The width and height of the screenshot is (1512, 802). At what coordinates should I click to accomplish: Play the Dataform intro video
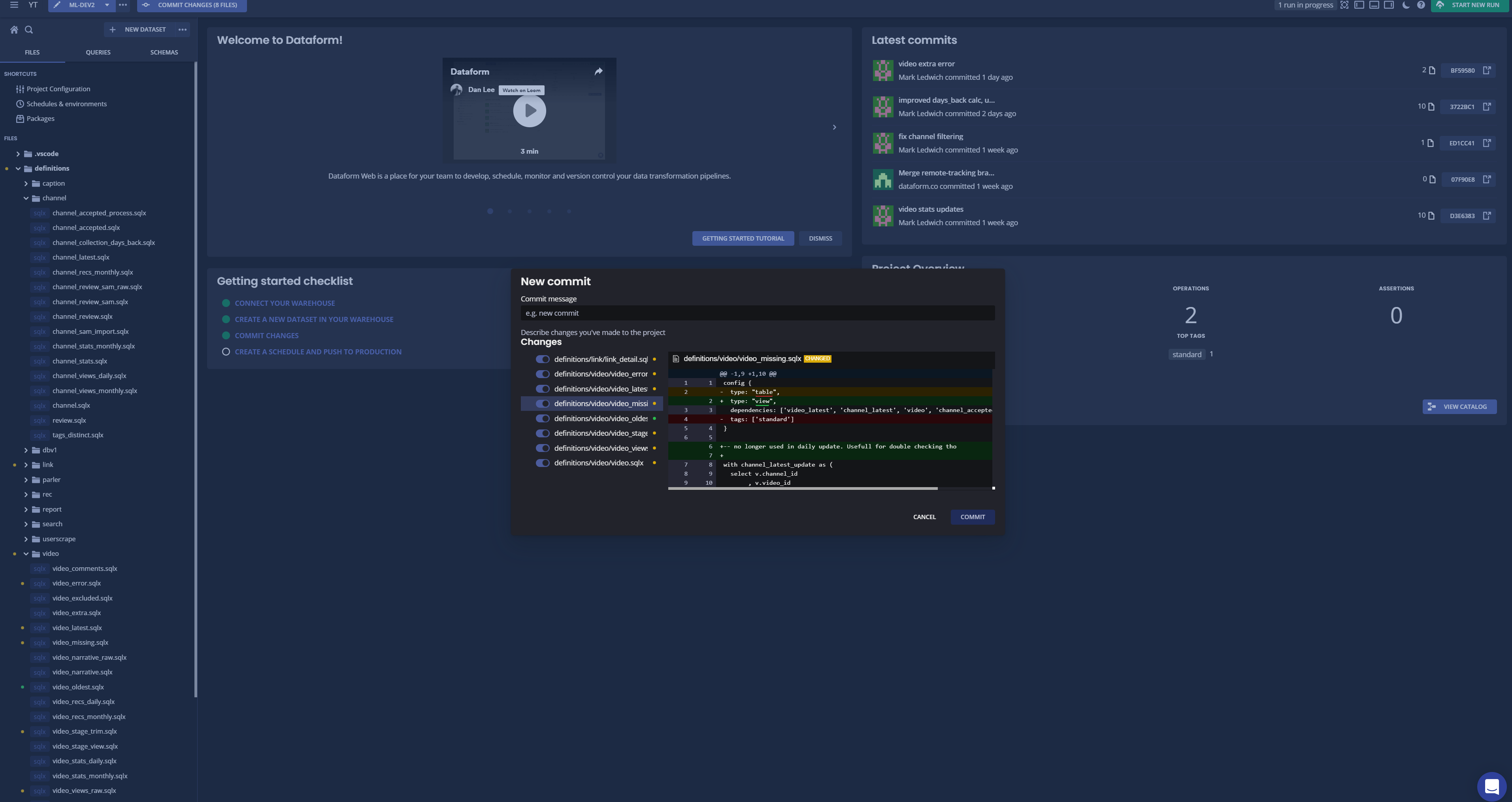click(x=530, y=111)
